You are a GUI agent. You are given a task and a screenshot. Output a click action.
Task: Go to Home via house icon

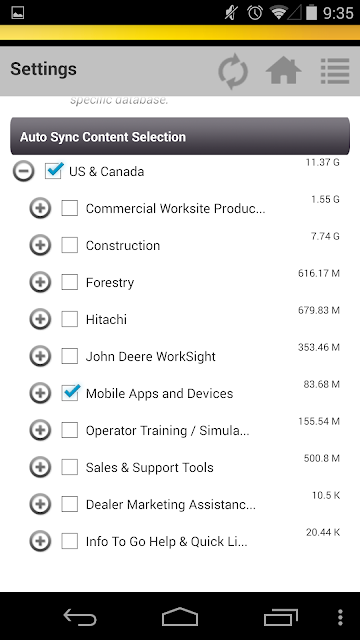[284, 70]
